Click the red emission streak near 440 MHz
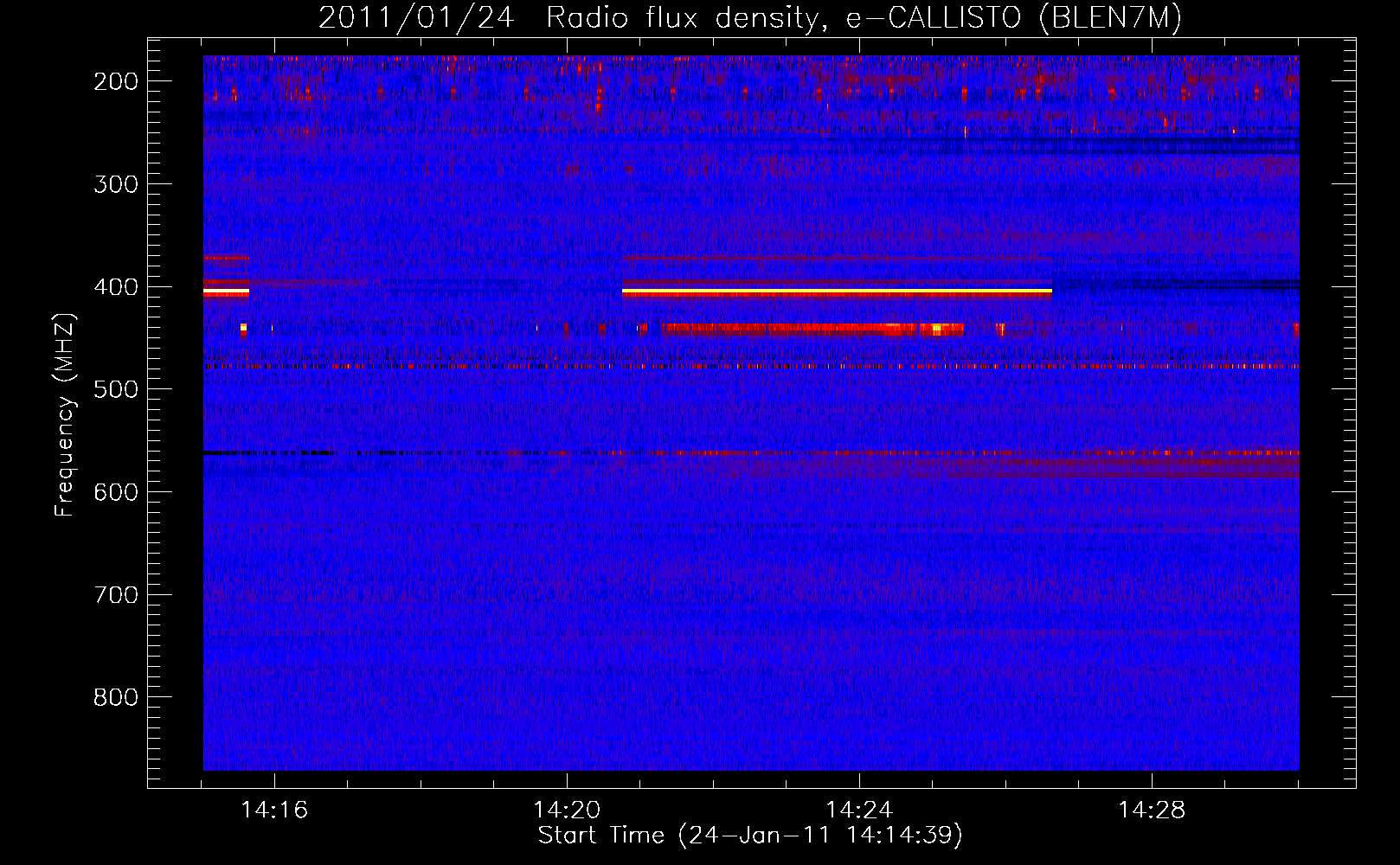The image size is (1400, 865). [812, 329]
